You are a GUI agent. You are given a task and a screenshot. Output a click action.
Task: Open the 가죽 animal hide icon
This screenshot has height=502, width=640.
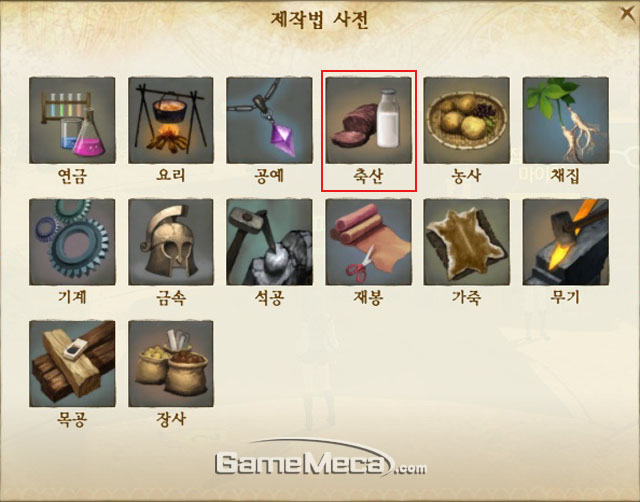click(467, 242)
